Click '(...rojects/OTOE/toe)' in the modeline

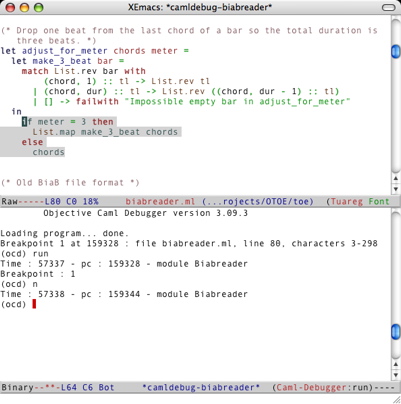pyautogui.click(x=258, y=201)
